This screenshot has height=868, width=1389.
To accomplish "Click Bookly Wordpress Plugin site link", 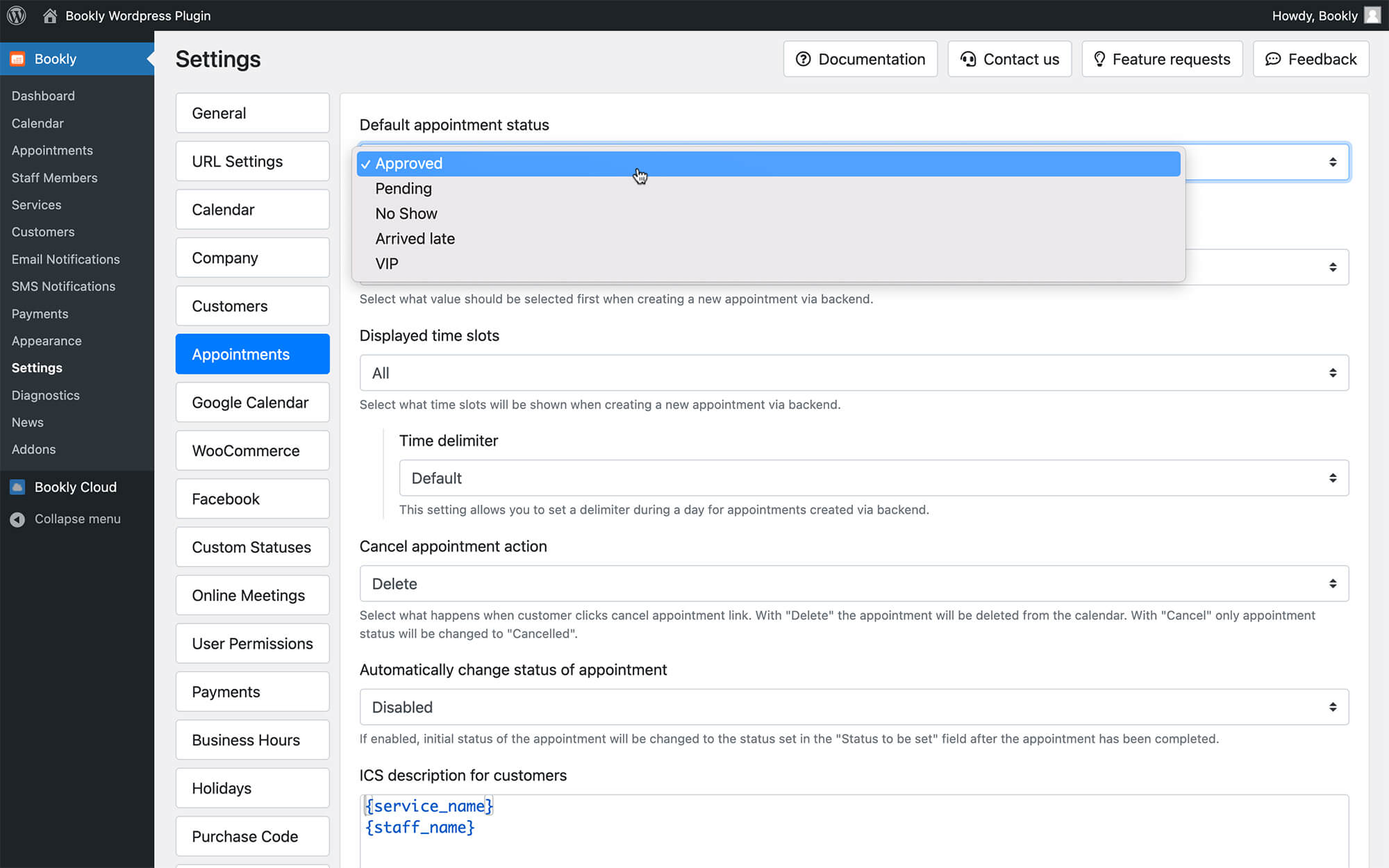I will pos(138,15).
